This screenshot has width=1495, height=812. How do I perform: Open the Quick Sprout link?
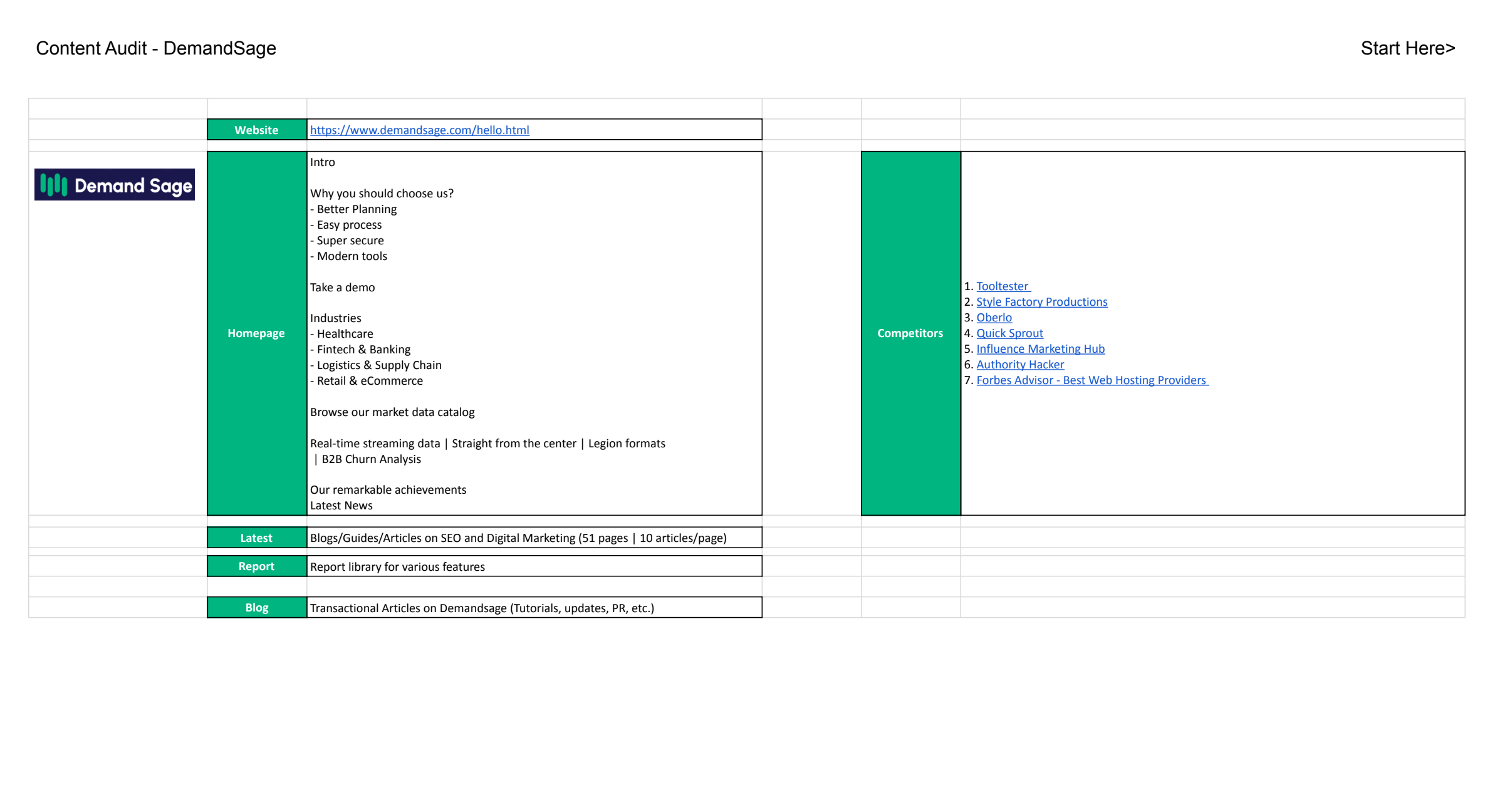pyautogui.click(x=1009, y=333)
